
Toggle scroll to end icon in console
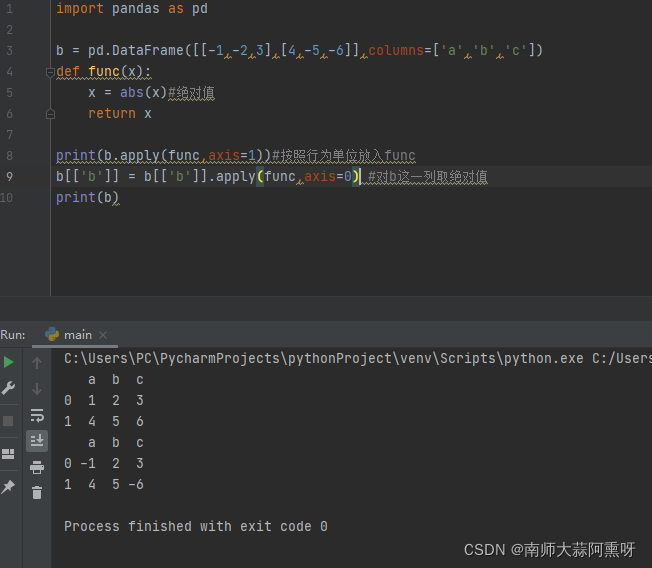[x=37, y=440]
